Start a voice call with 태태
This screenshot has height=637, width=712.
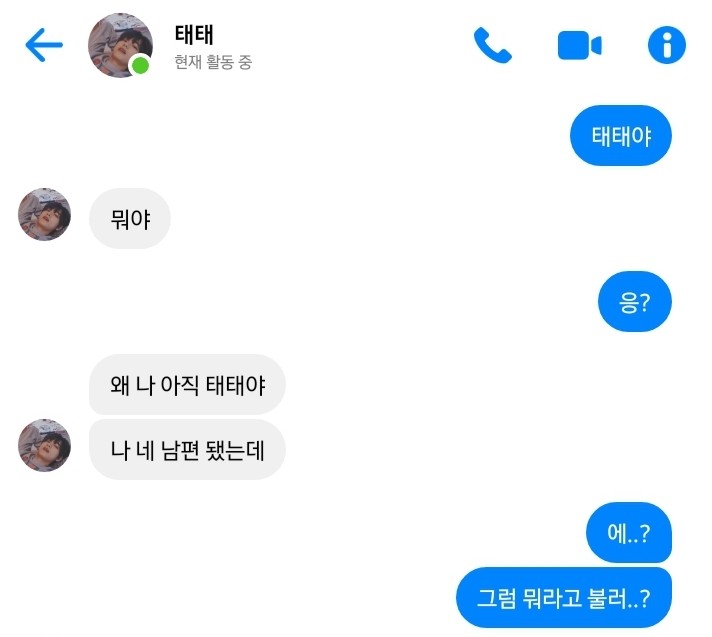coord(492,45)
